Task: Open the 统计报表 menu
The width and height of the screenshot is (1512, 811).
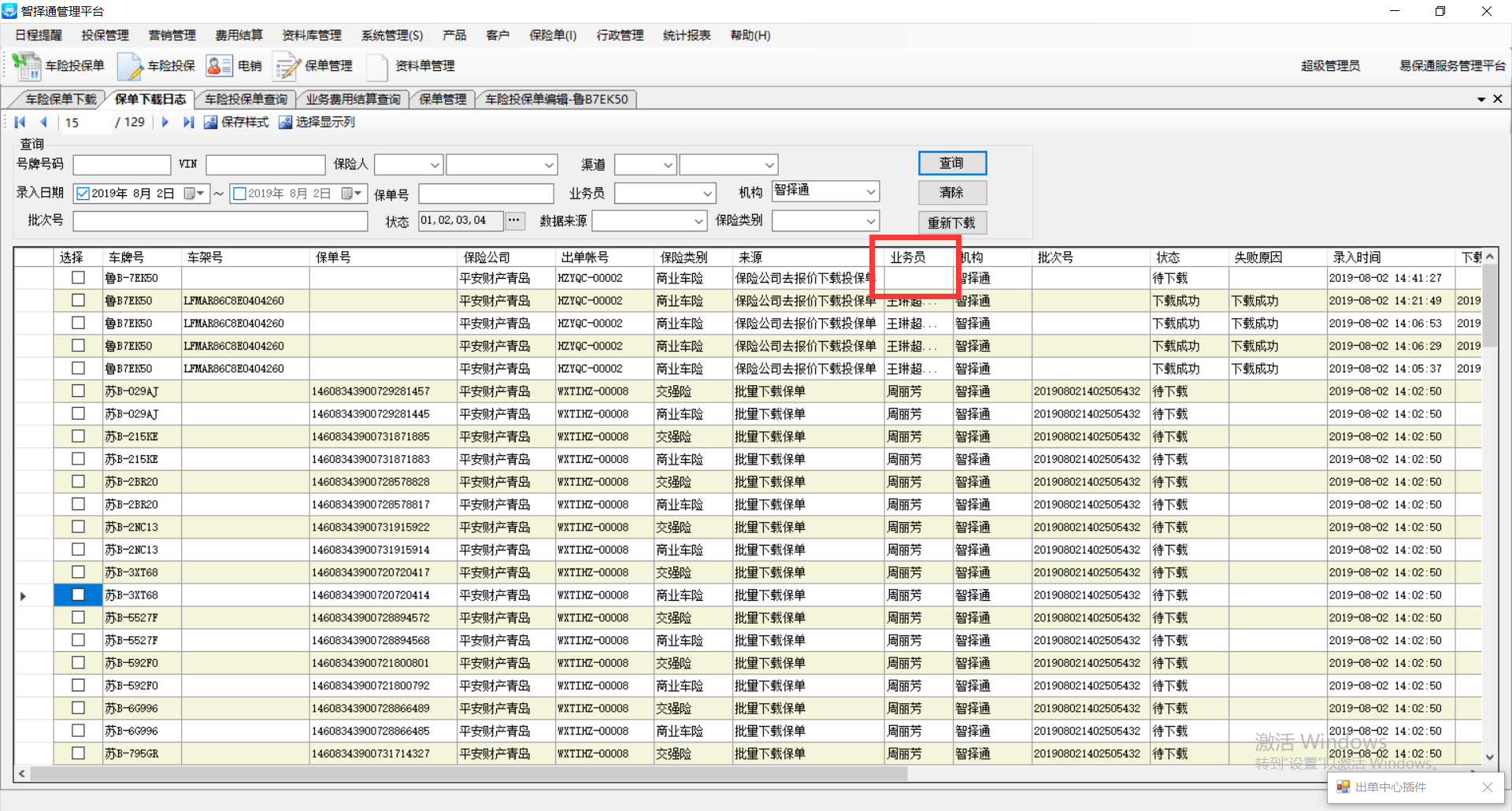Action: point(686,35)
